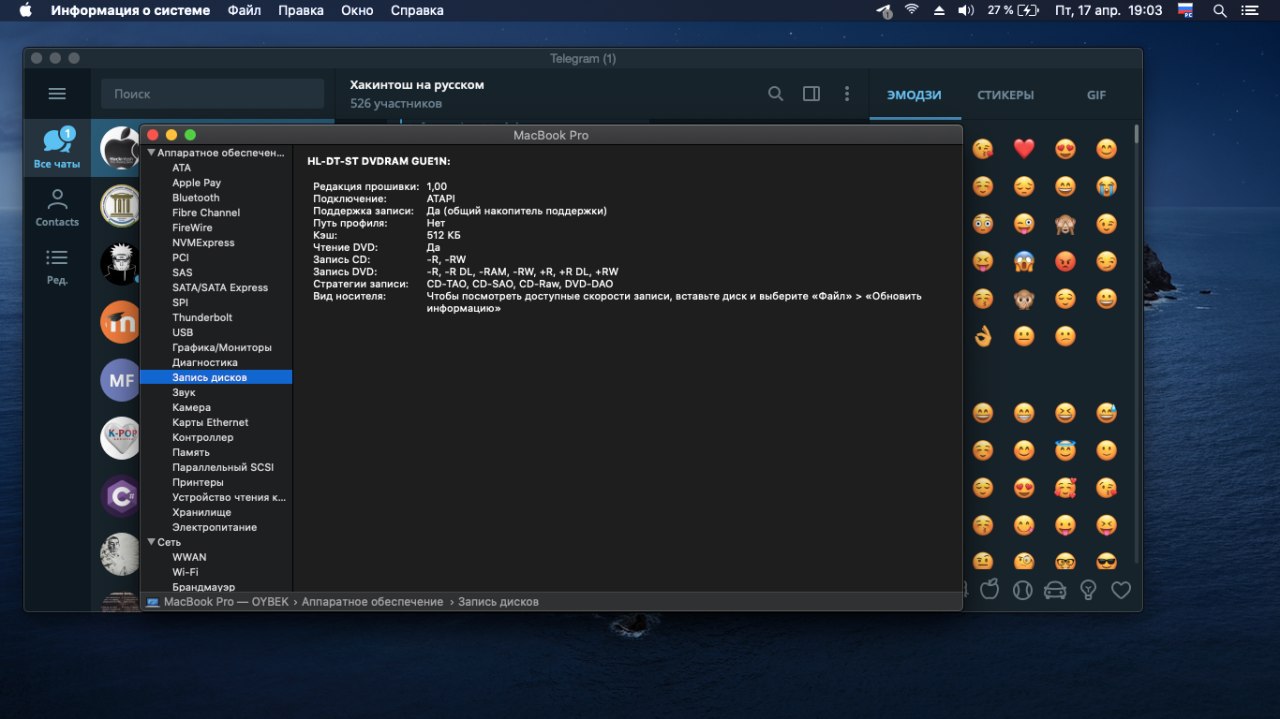Open Telegram hamburger menu icon
The image size is (1280, 719).
pos(57,94)
